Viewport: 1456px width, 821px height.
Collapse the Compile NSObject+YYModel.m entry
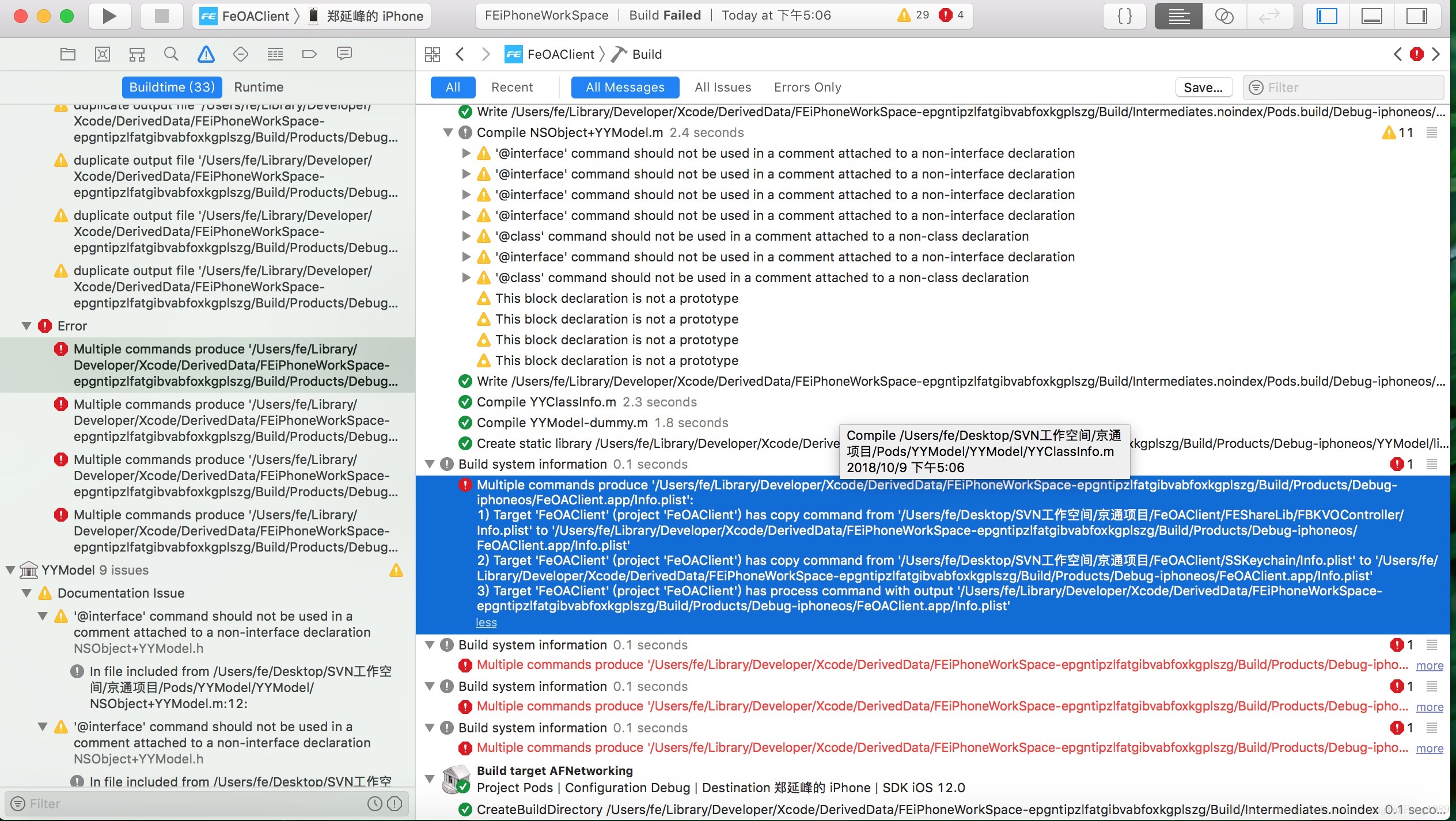tap(448, 132)
